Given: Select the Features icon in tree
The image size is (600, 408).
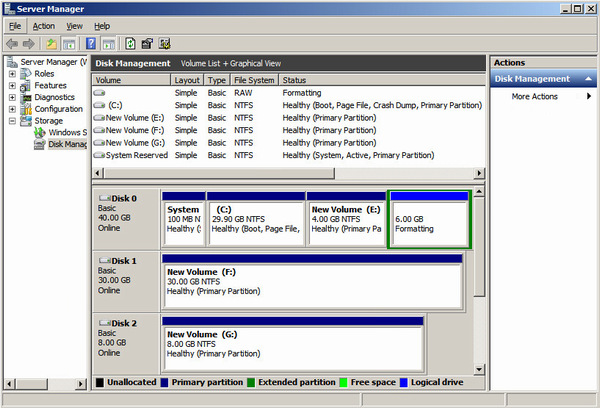Looking at the screenshot, I should [25, 86].
